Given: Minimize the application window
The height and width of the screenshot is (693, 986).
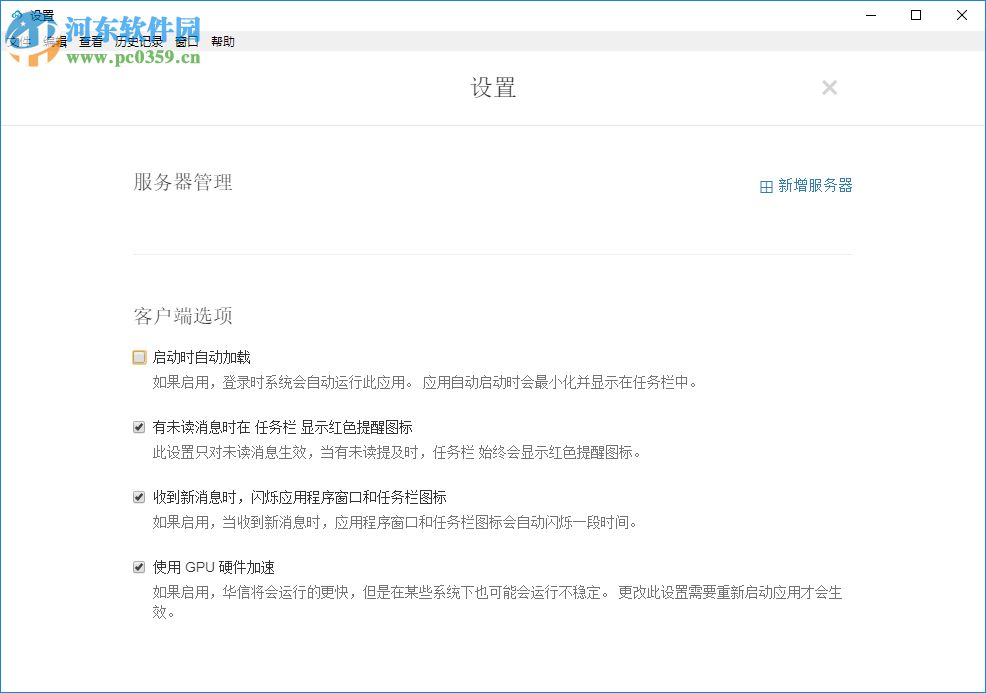Looking at the screenshot, I should tap(871, 16).
